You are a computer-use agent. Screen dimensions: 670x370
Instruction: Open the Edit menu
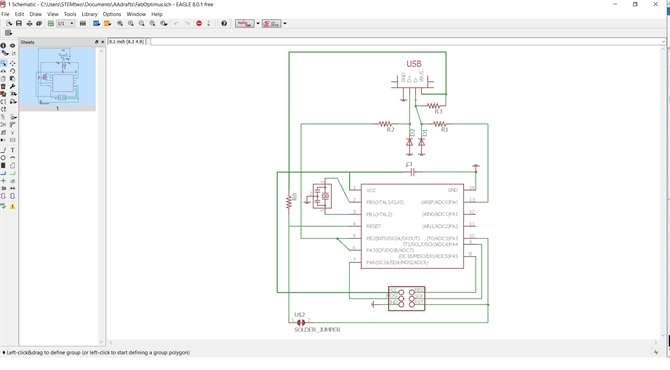tap(19, 14)
